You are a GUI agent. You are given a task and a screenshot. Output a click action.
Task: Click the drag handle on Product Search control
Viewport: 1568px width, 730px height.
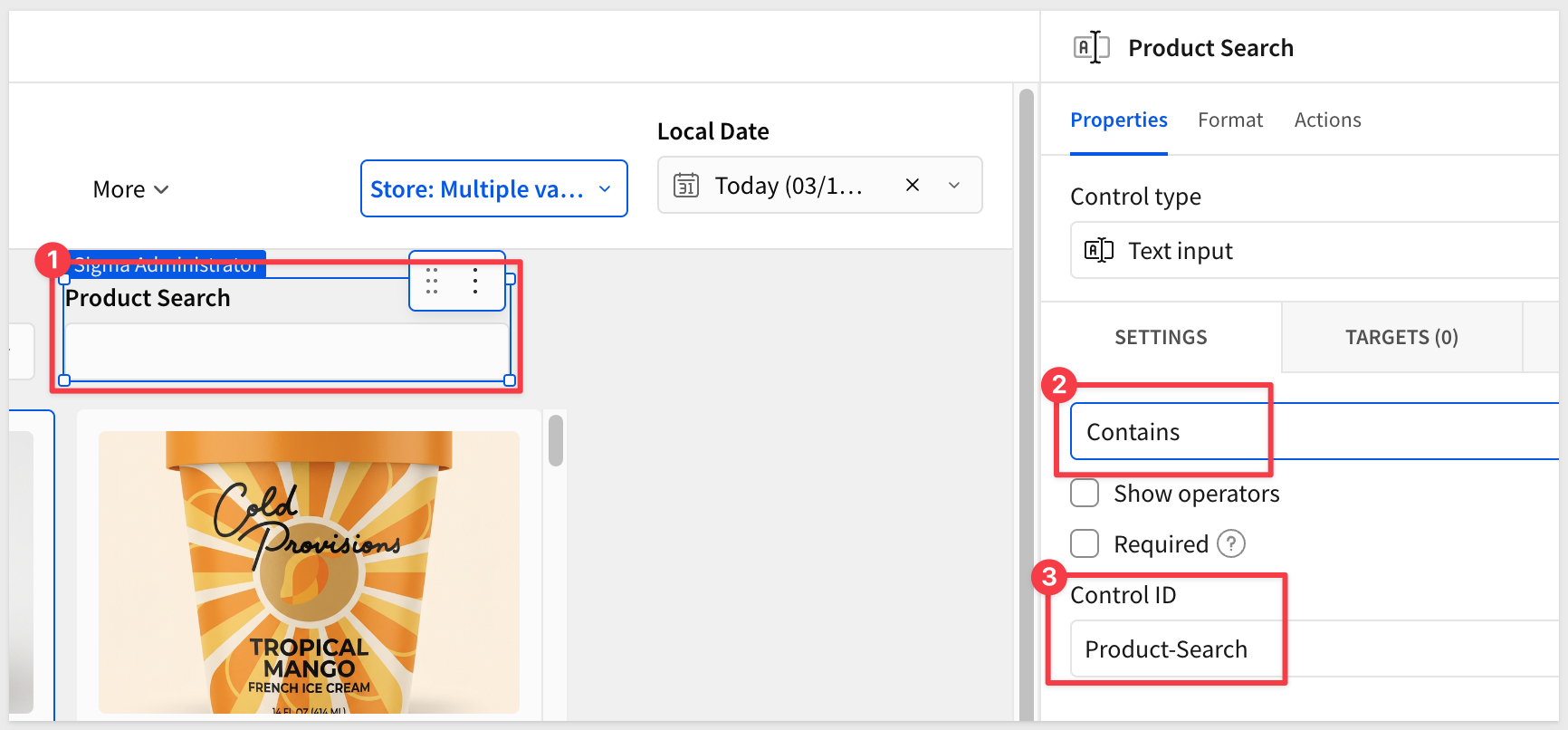(432, 281)
